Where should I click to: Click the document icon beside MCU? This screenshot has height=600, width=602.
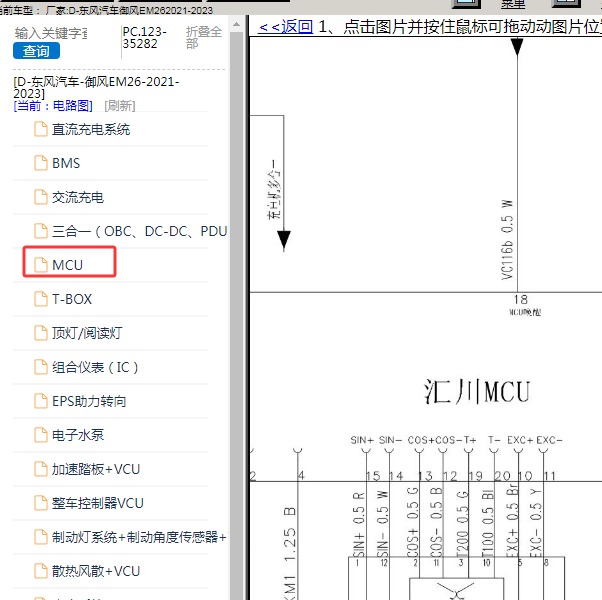[41, 265]
